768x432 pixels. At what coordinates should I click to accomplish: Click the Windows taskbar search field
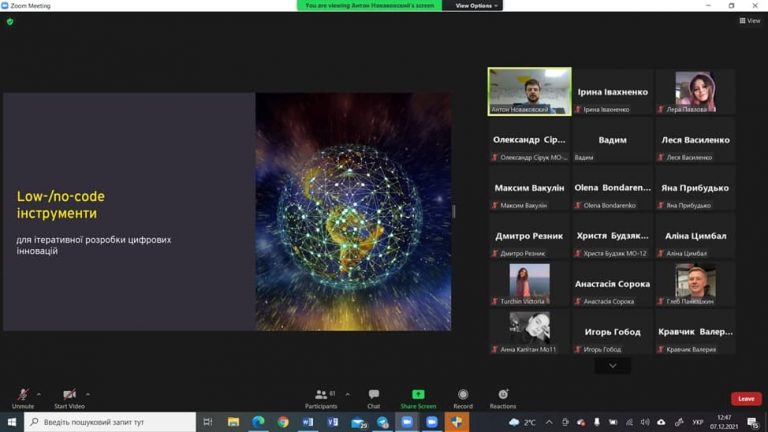[x=110, y=422]
